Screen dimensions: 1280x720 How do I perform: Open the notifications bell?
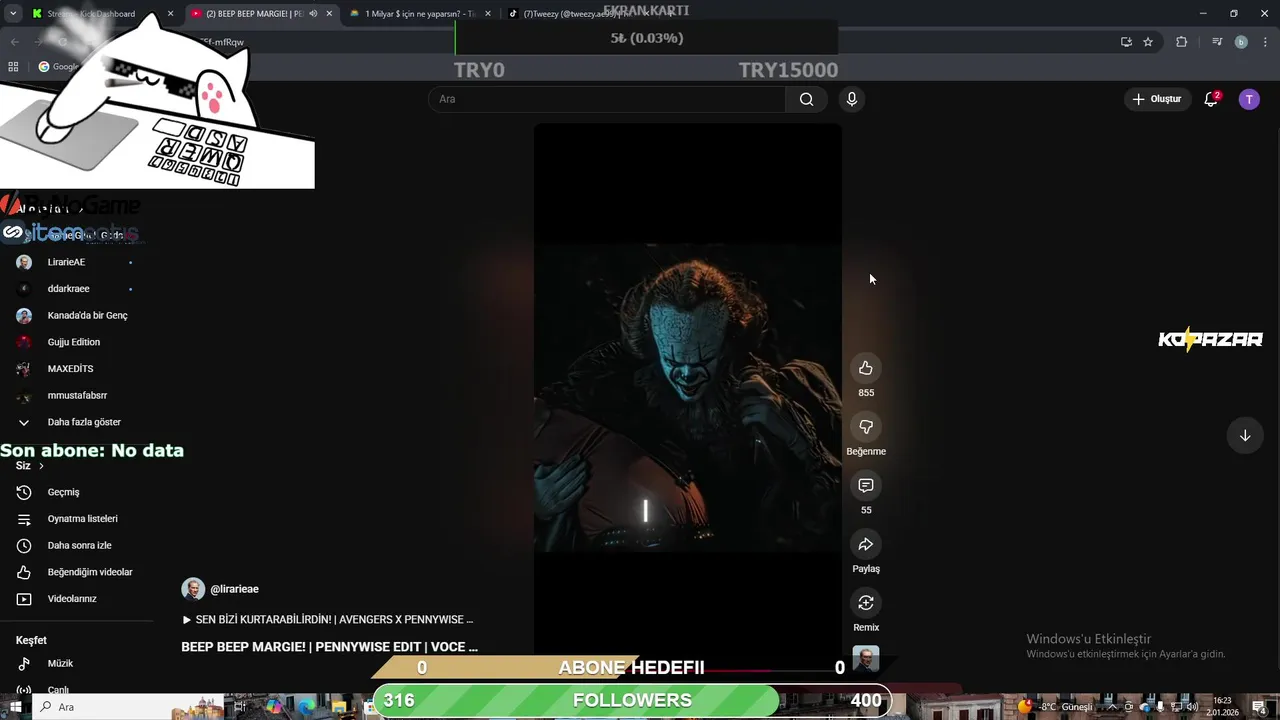coord(1211,99)
